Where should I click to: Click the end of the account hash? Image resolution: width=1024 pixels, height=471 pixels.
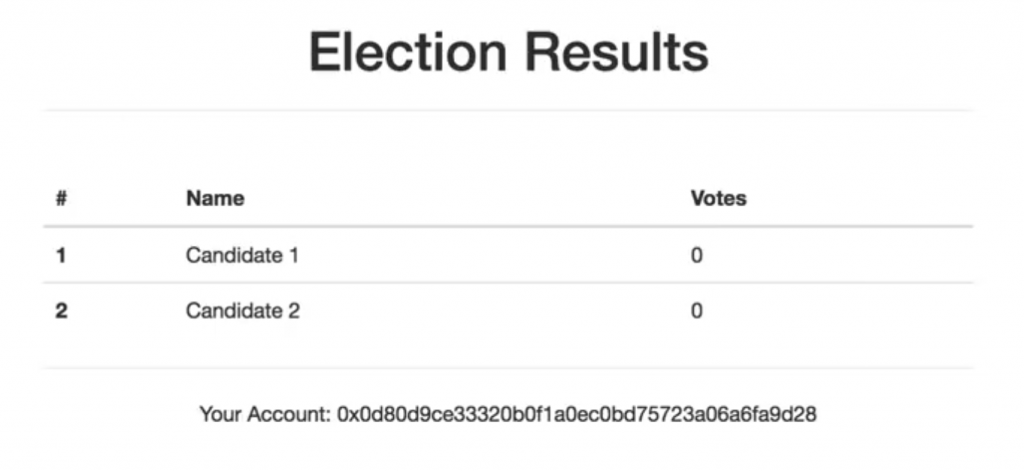tap(807, 414)
